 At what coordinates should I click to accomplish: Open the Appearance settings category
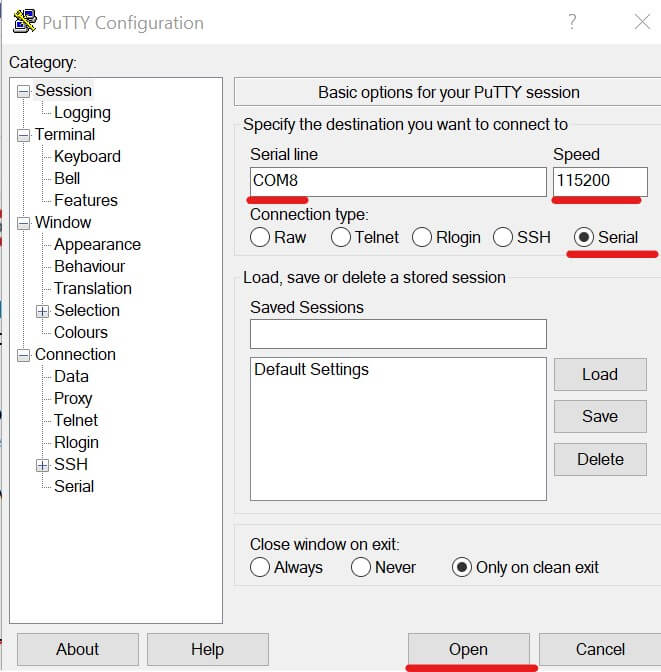97,244
